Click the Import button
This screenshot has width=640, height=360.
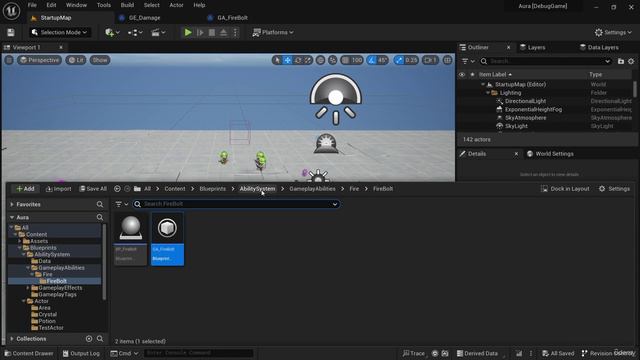(x=58, y=189)
